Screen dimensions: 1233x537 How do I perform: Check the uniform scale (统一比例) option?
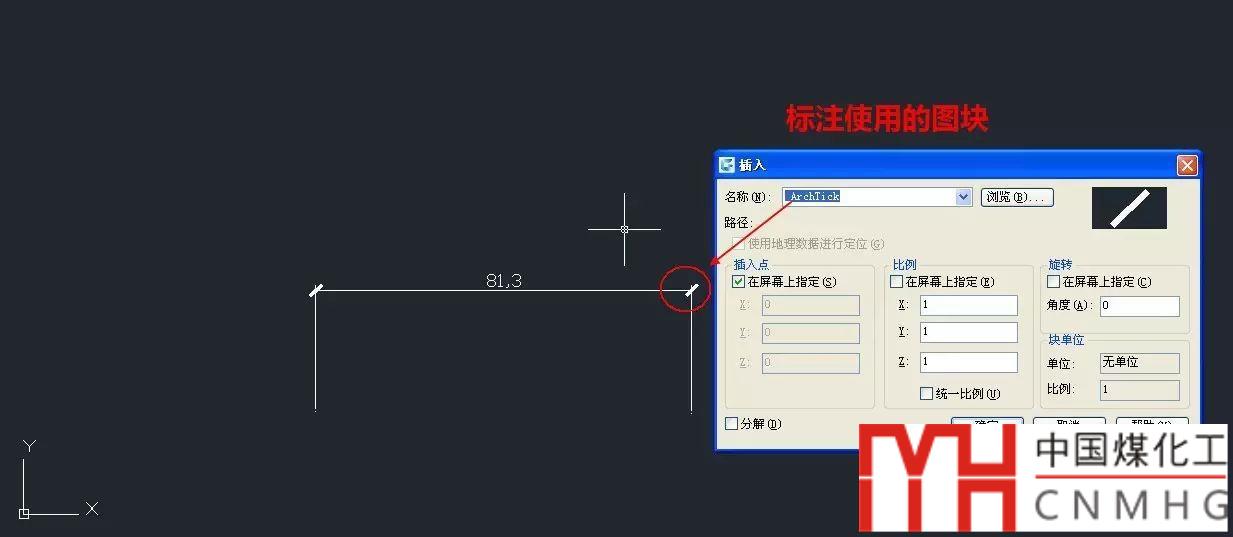[x=927, y=394]
